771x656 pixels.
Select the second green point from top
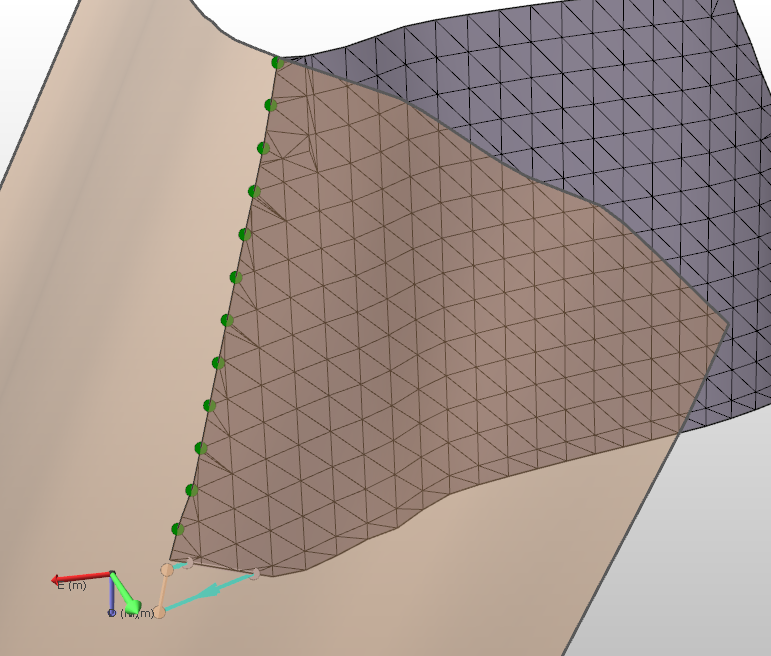(x=270, y=105)
